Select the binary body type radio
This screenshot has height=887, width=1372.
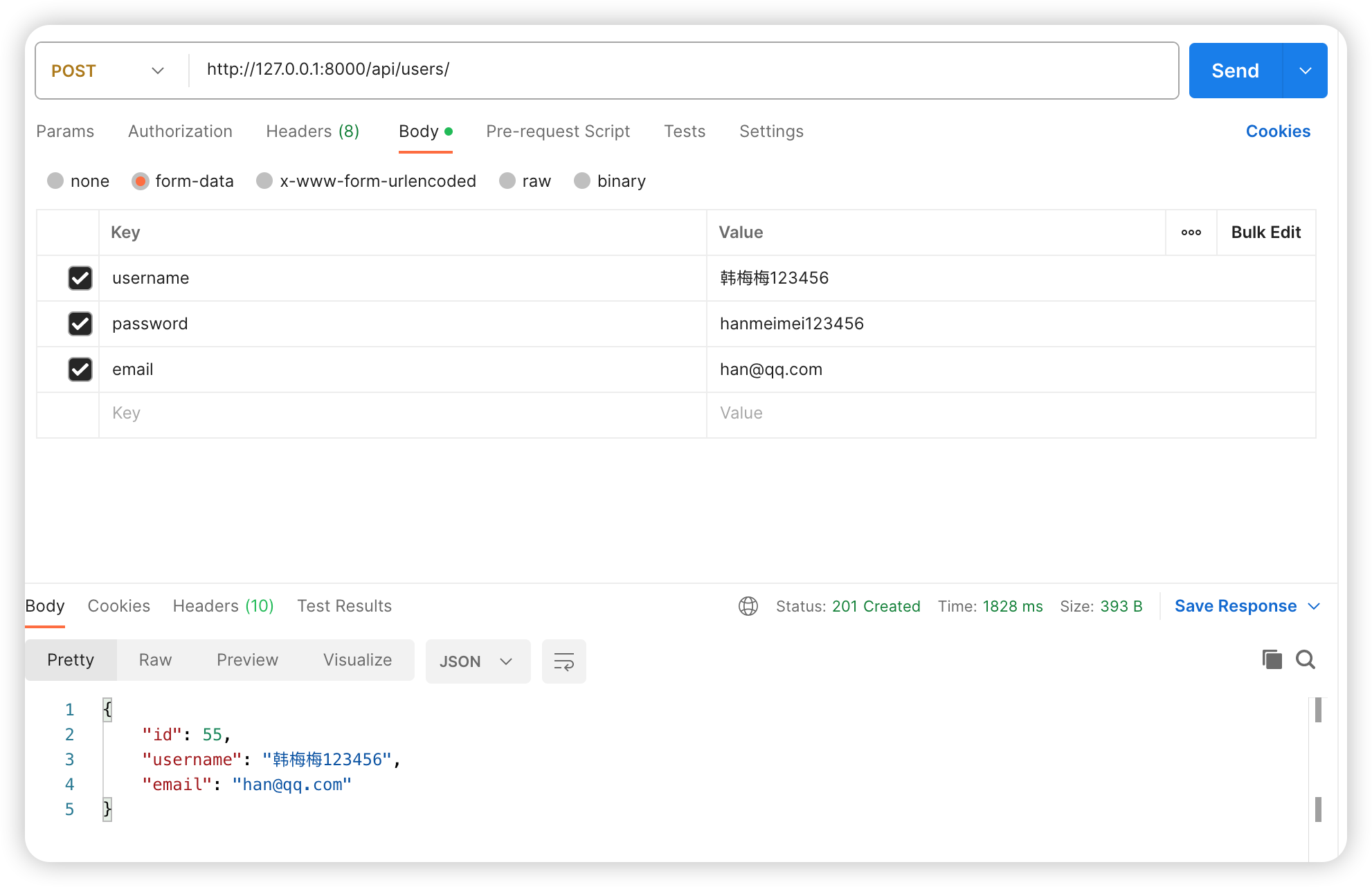[x=582, y=181]
